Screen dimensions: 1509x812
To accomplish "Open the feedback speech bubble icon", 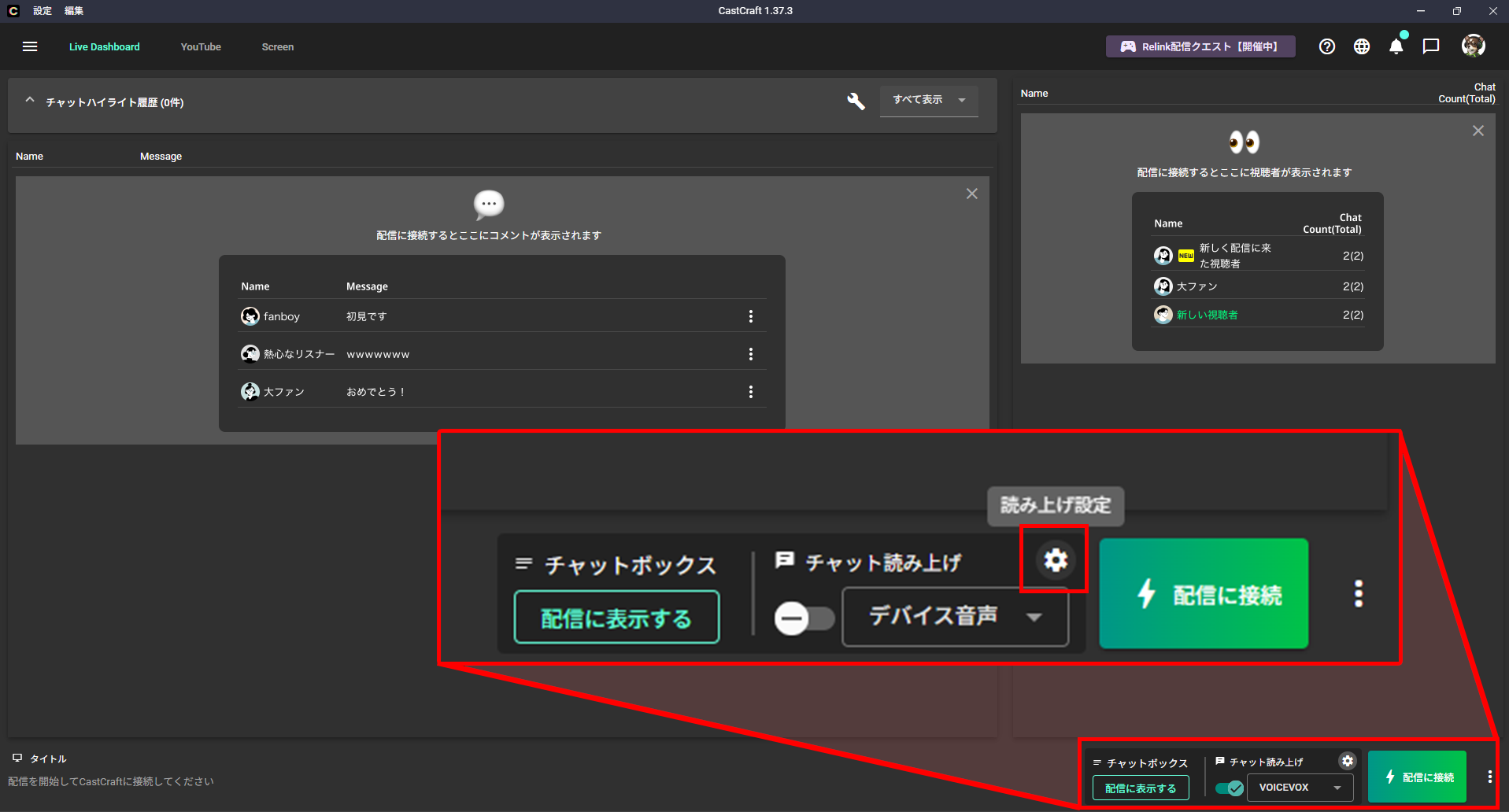I will click(1431, 46).
